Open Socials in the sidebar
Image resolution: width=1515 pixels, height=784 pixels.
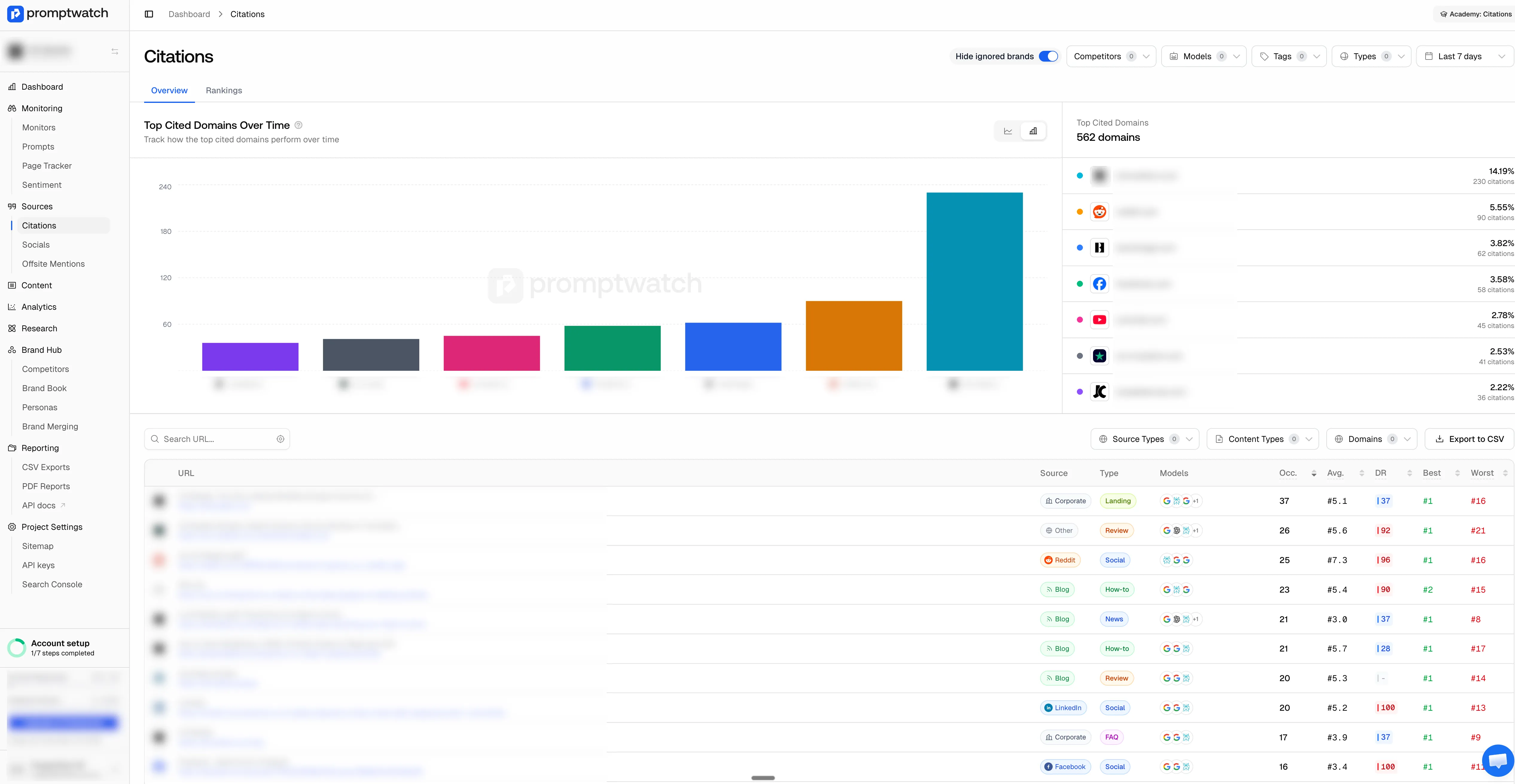pos(36,245)
